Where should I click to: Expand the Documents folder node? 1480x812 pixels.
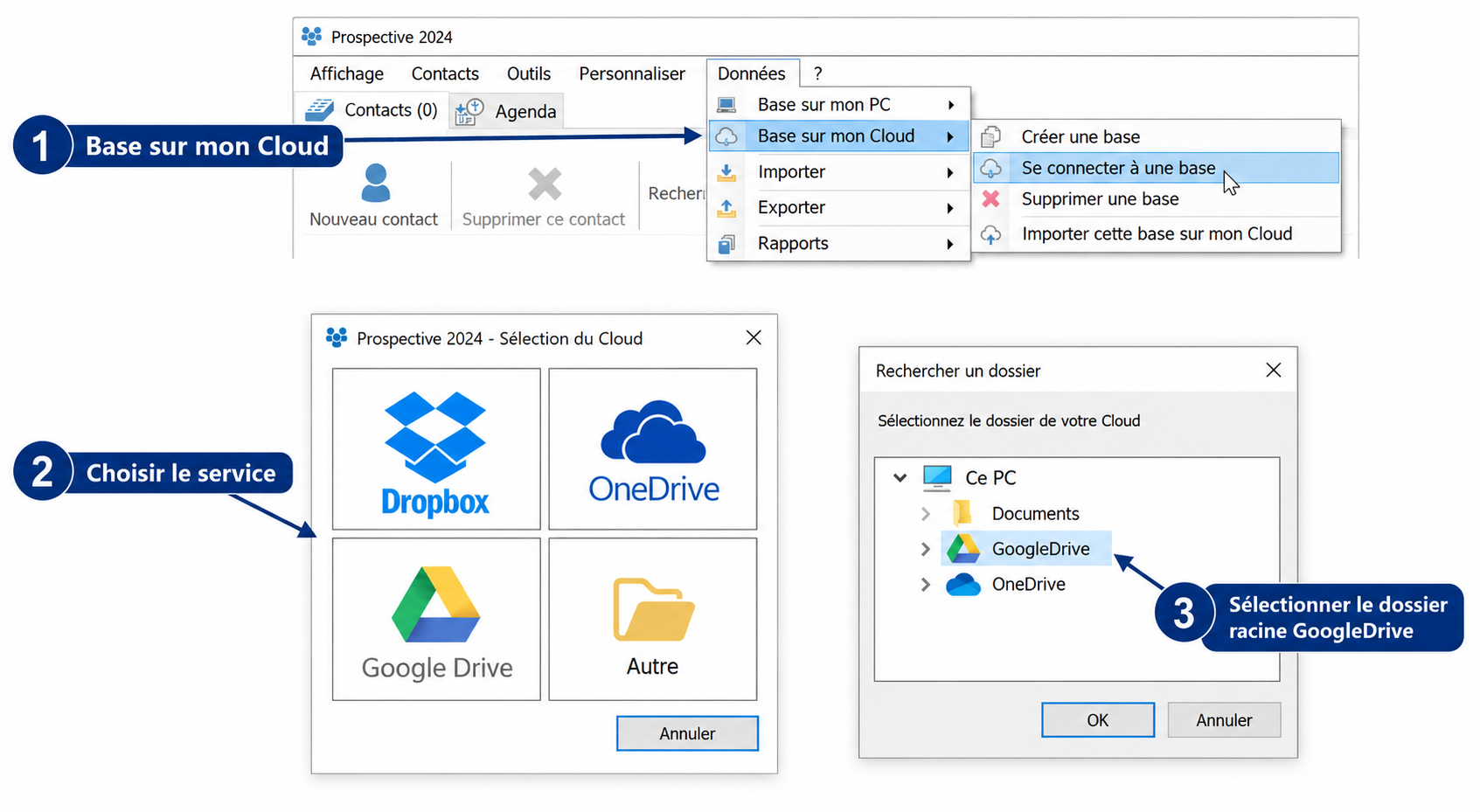tap(926, 514)
